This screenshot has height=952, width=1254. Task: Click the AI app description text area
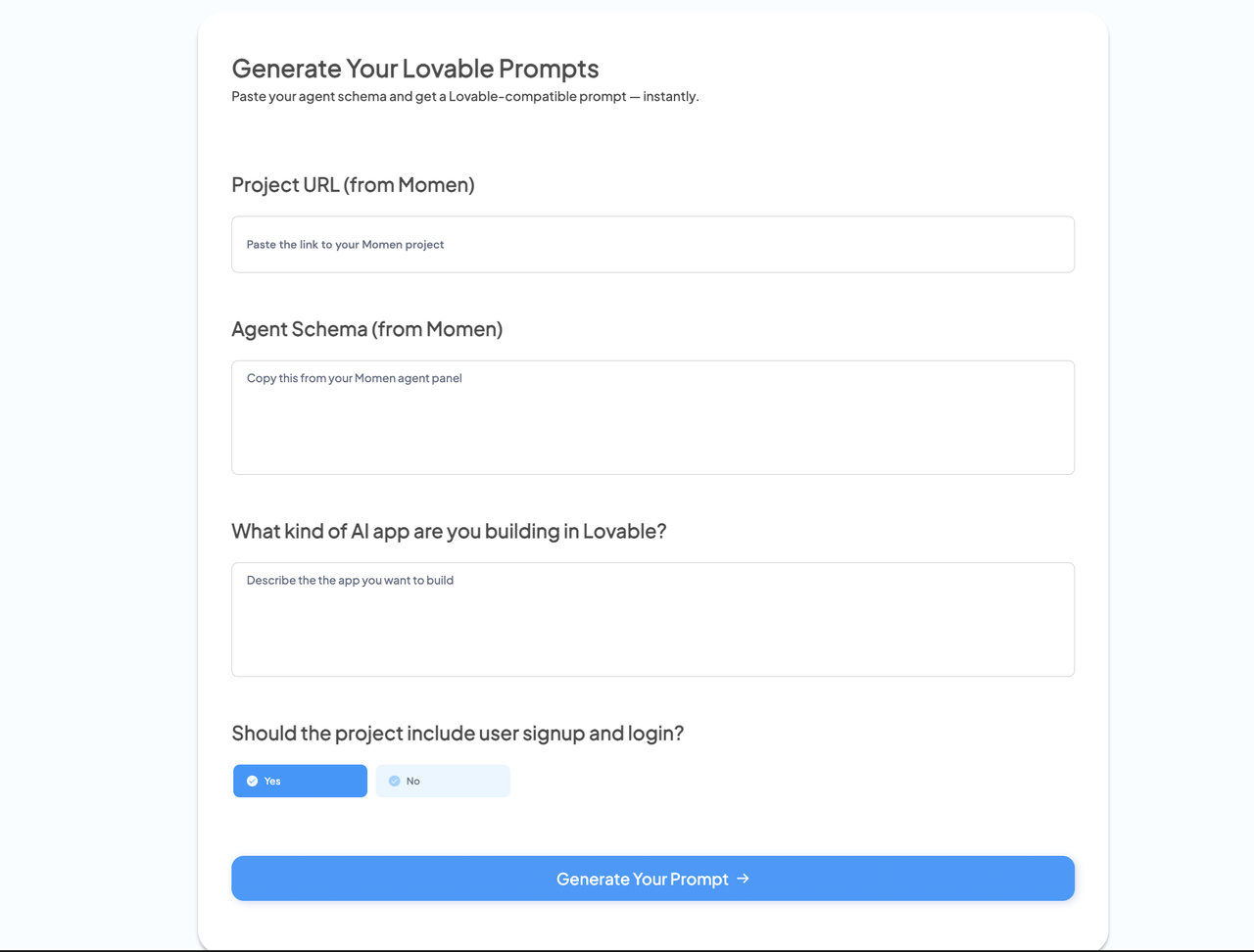point(652,619)
